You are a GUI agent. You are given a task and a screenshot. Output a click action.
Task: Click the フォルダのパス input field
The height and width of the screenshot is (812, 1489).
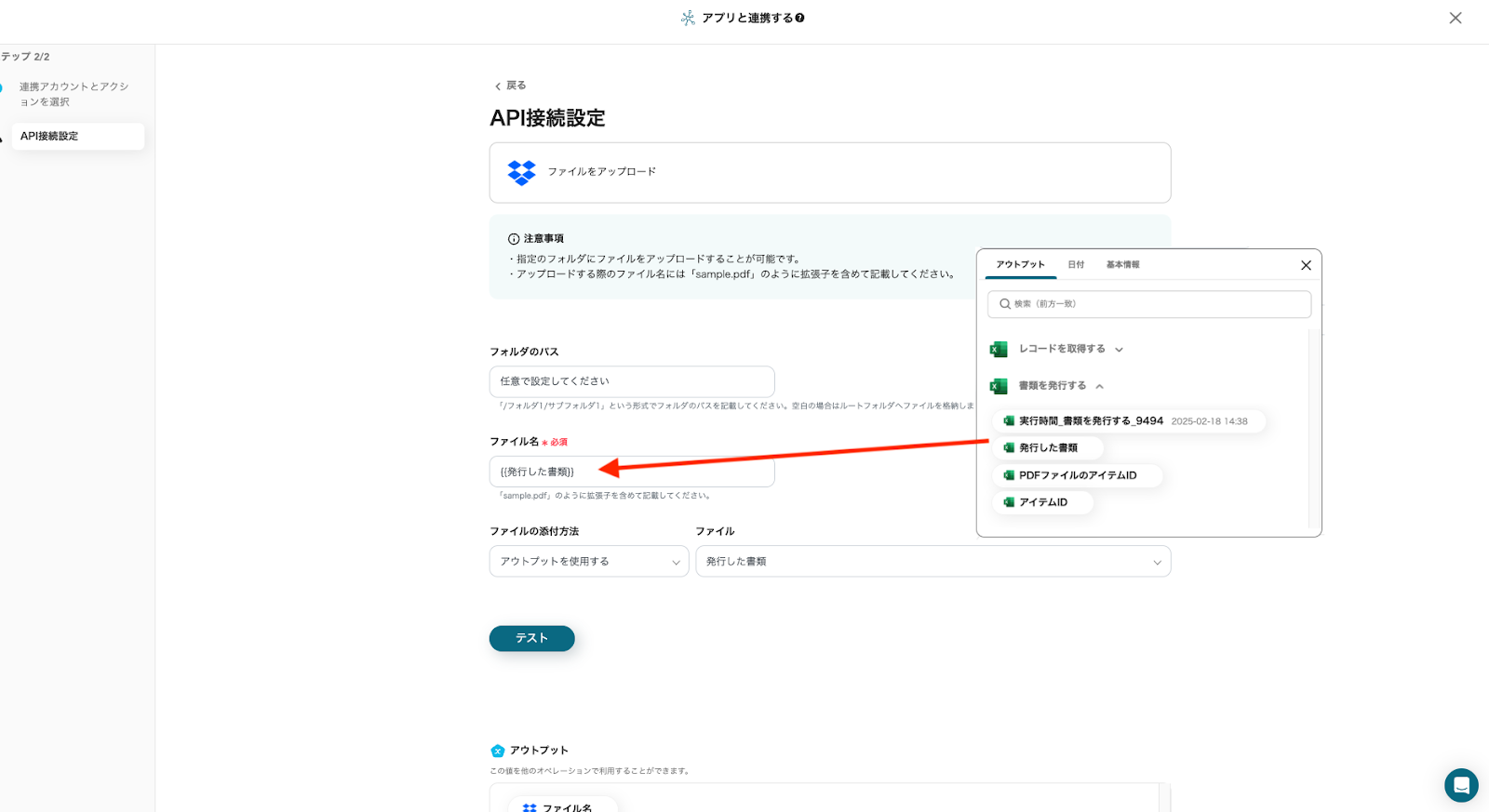tap(631, 381)
